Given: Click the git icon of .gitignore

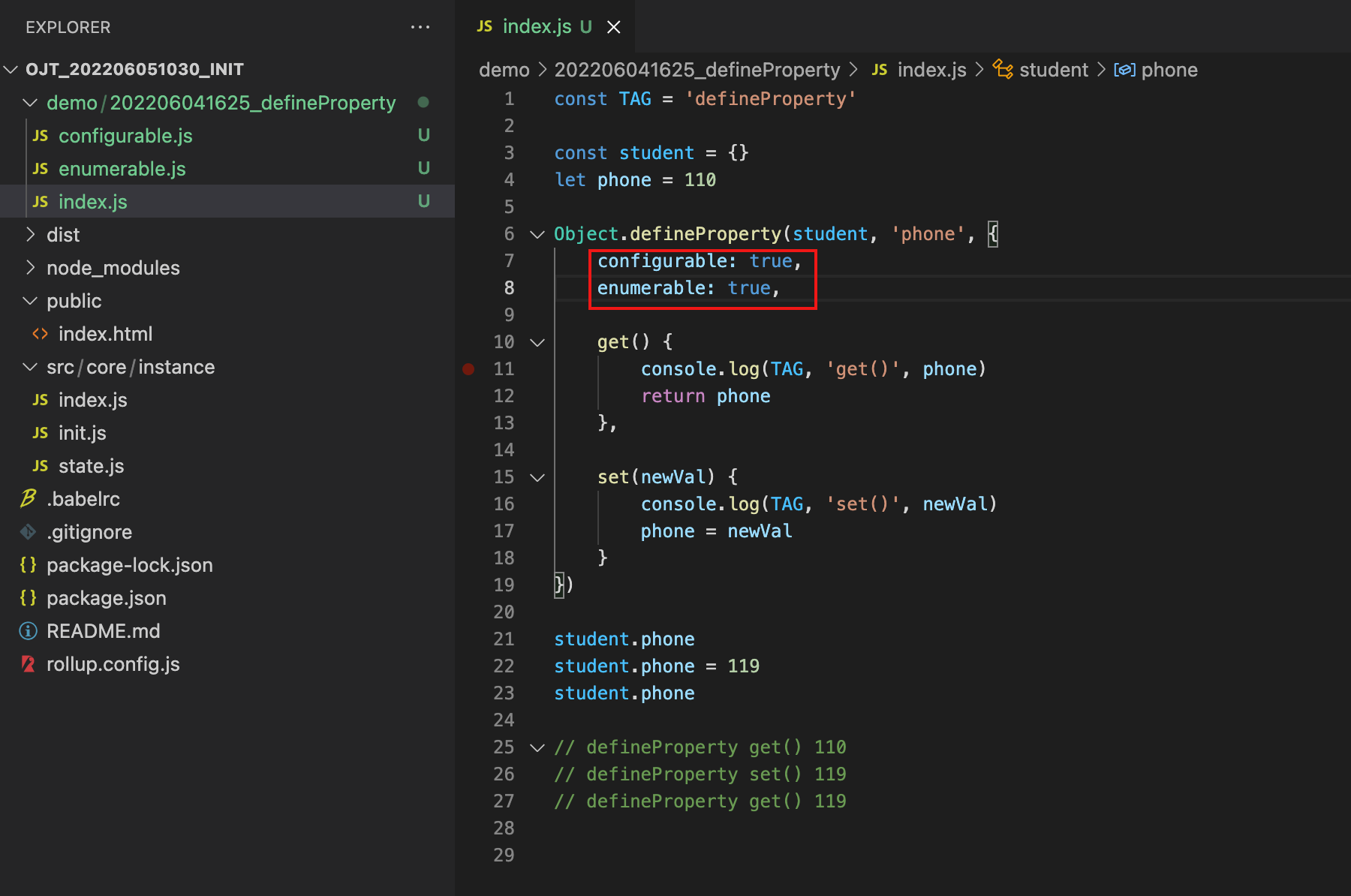Looking at the screenshot, I should pyautogui.click(x=29, y=532).
